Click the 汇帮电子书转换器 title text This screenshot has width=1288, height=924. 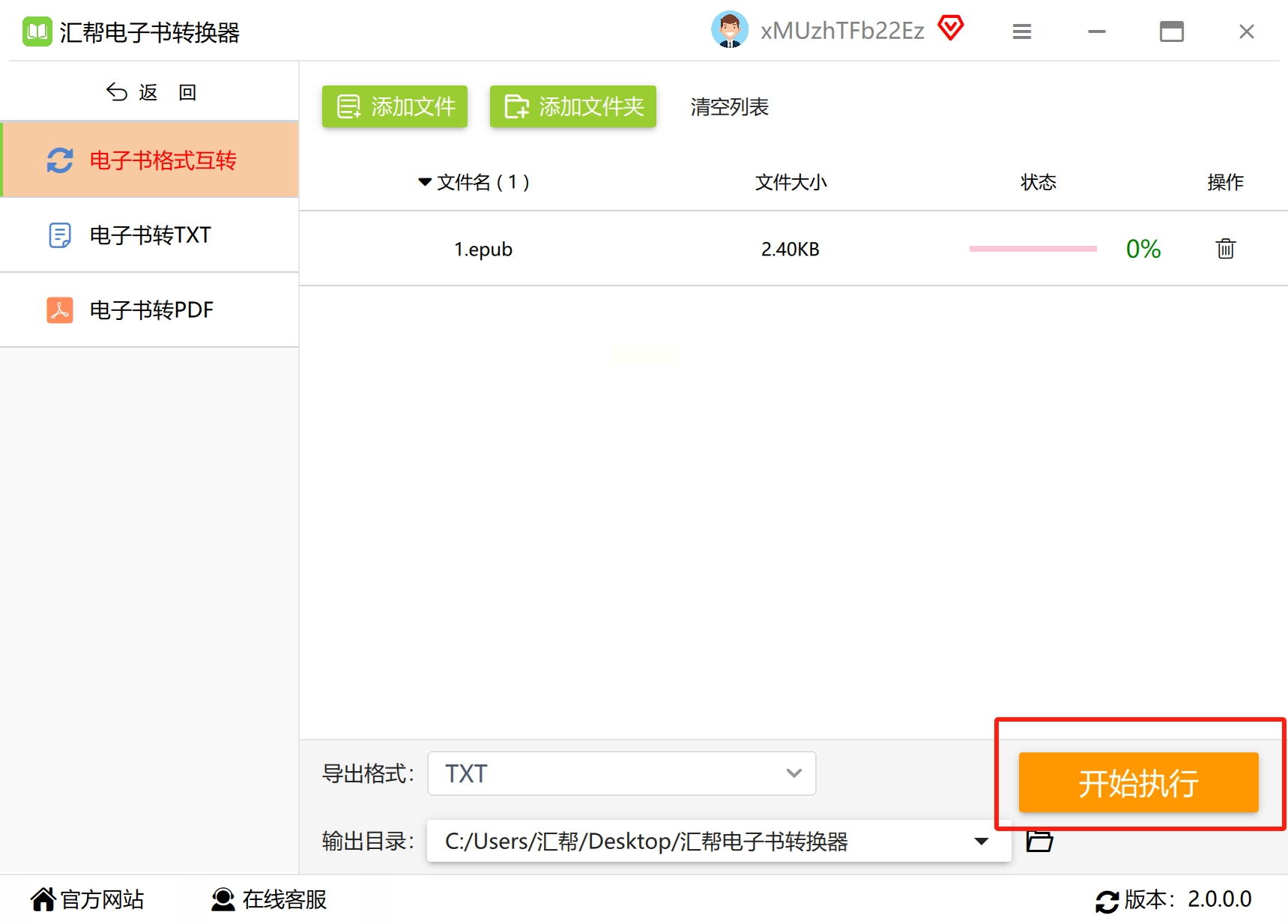(150, 32)
